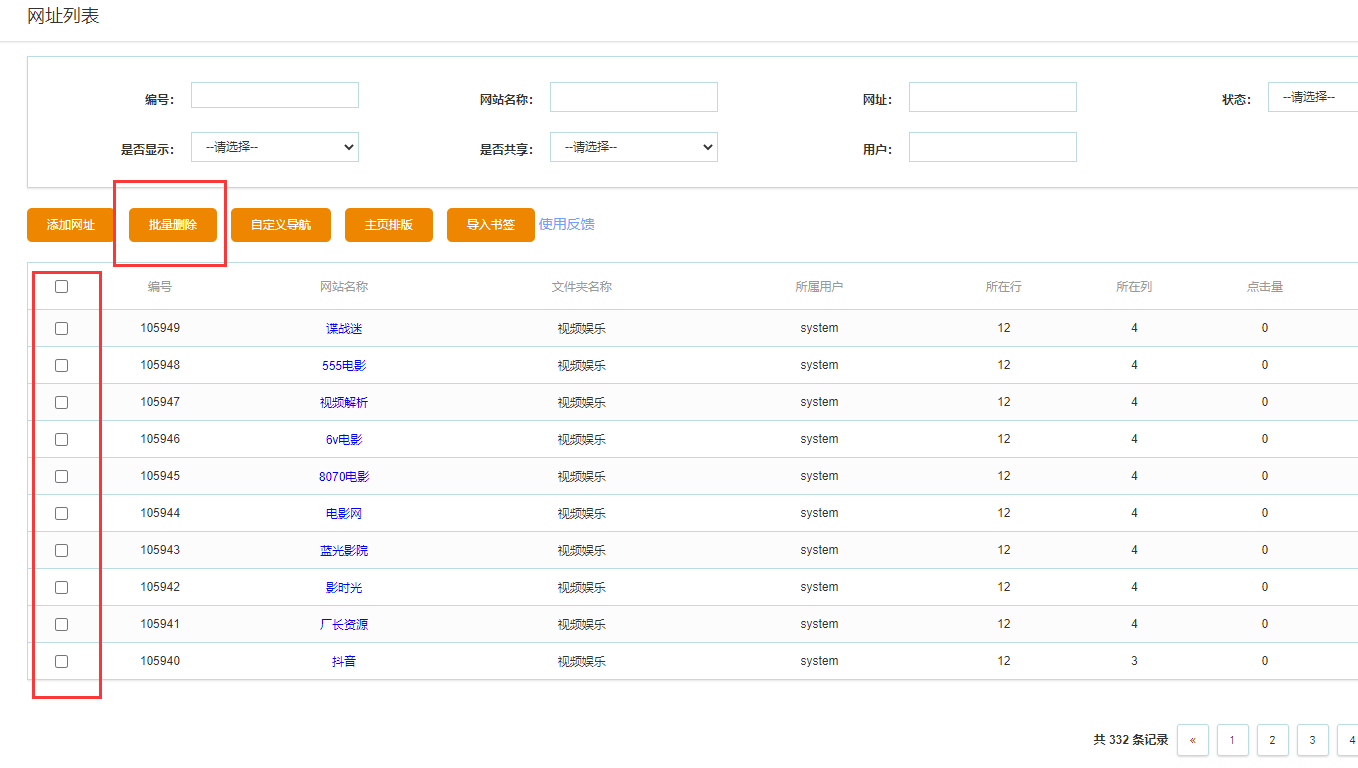Click the 主页排版 button
Viewport: 1358px width, 768px height.
(x=388, y=225)
